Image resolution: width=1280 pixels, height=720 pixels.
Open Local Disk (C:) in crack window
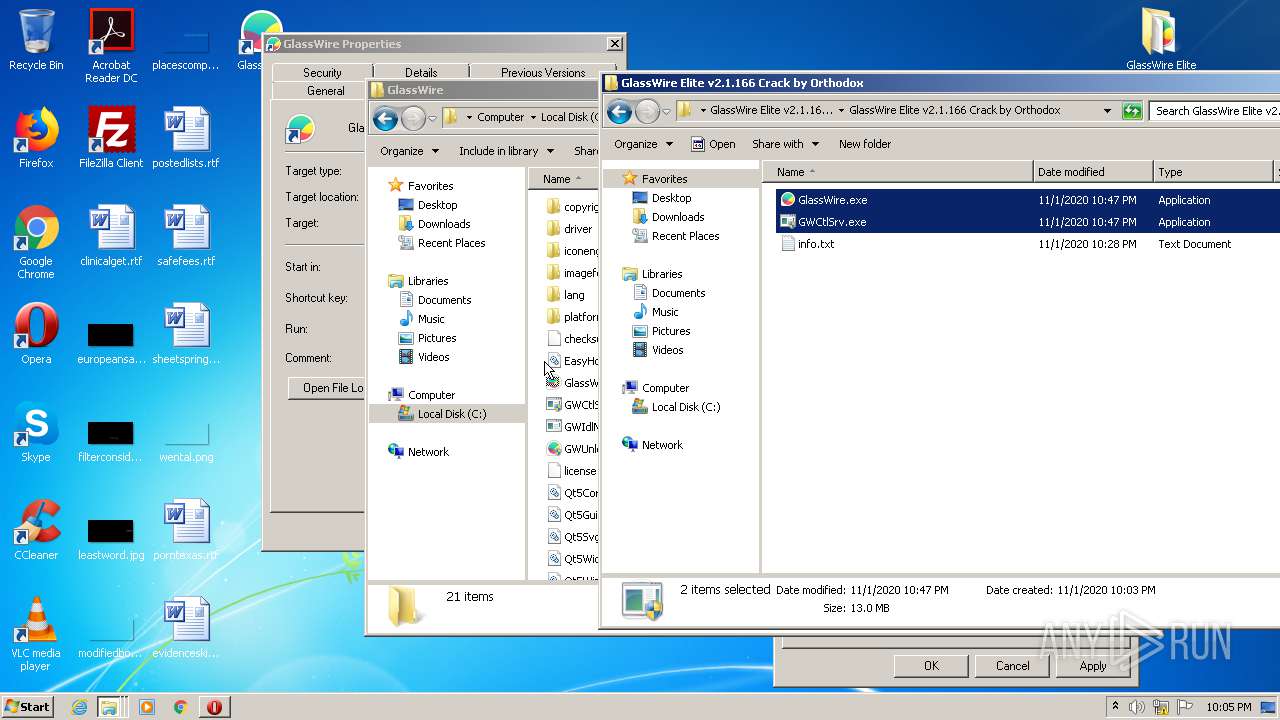[685, 407]
